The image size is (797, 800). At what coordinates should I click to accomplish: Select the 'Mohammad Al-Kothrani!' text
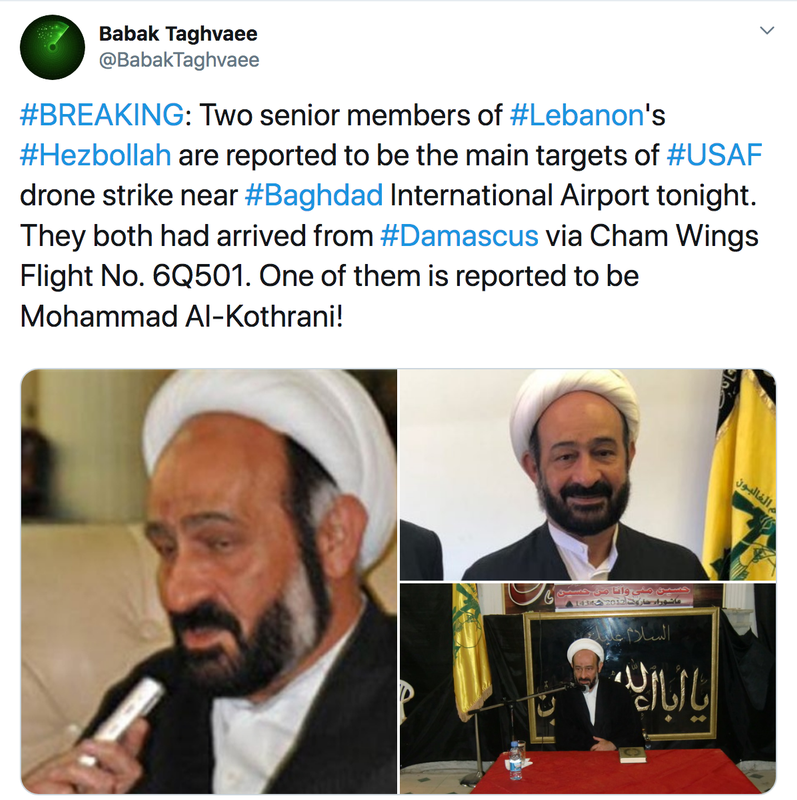182,316
